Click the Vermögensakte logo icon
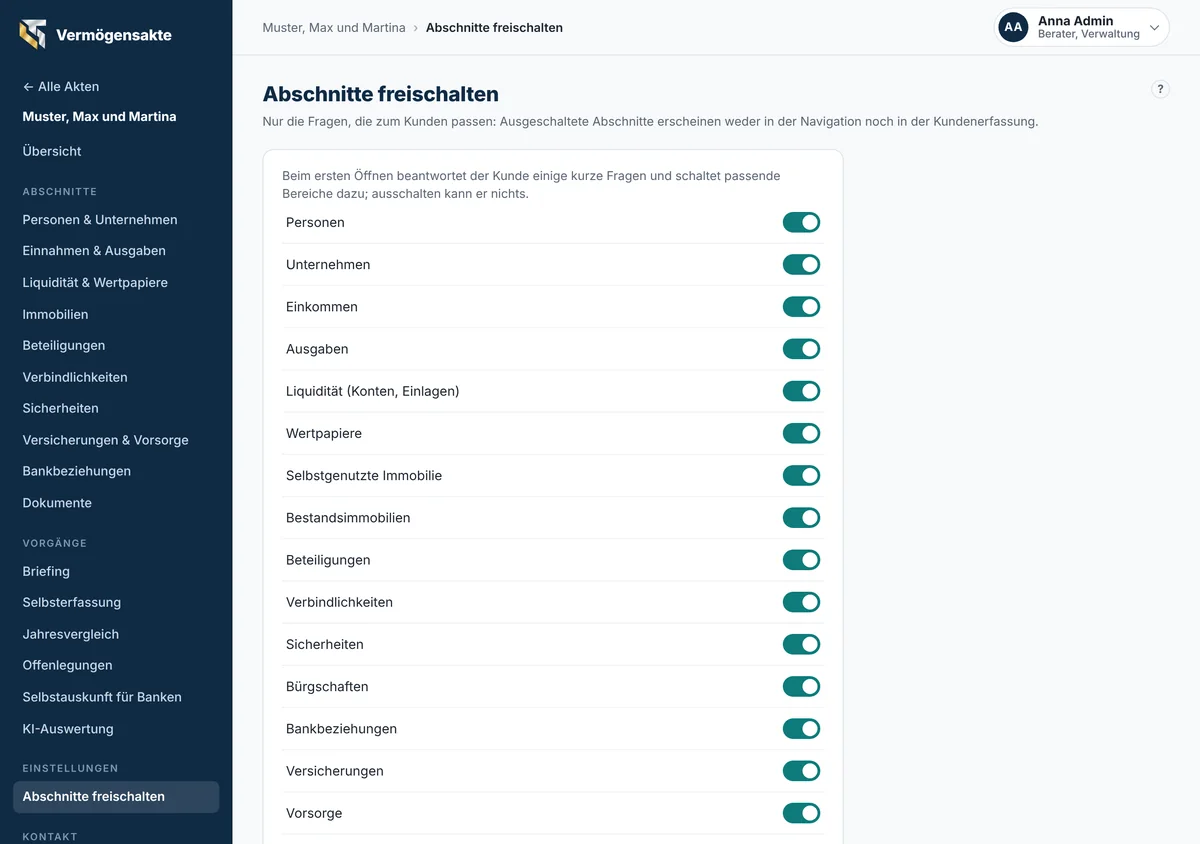 (x=32, y=34)
